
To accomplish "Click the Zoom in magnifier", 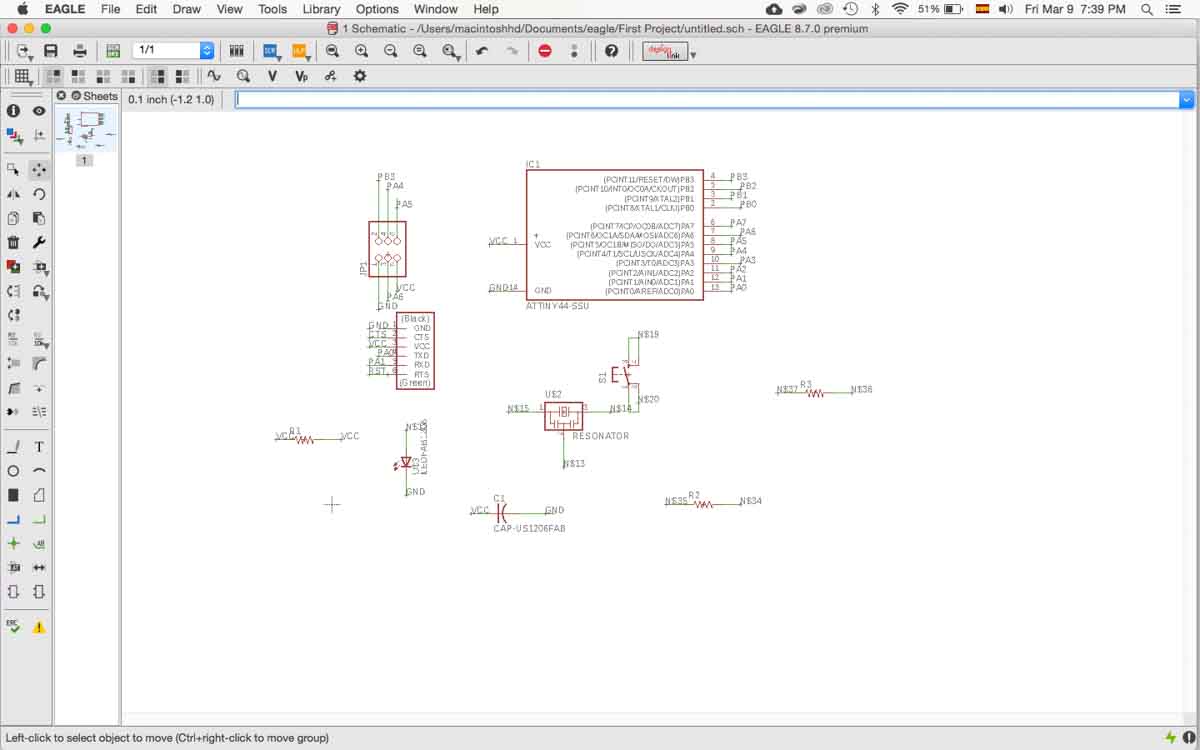I will (361, 50).
